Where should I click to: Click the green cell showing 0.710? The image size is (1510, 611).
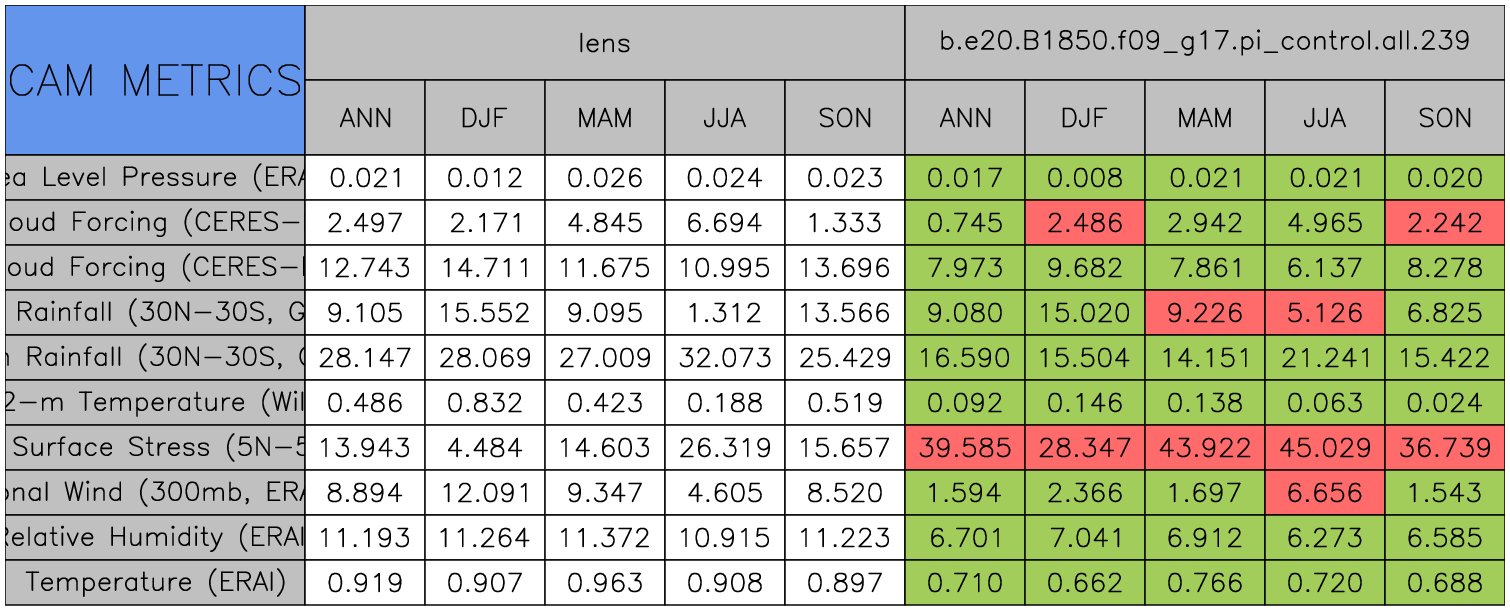(x=965, y=582)
